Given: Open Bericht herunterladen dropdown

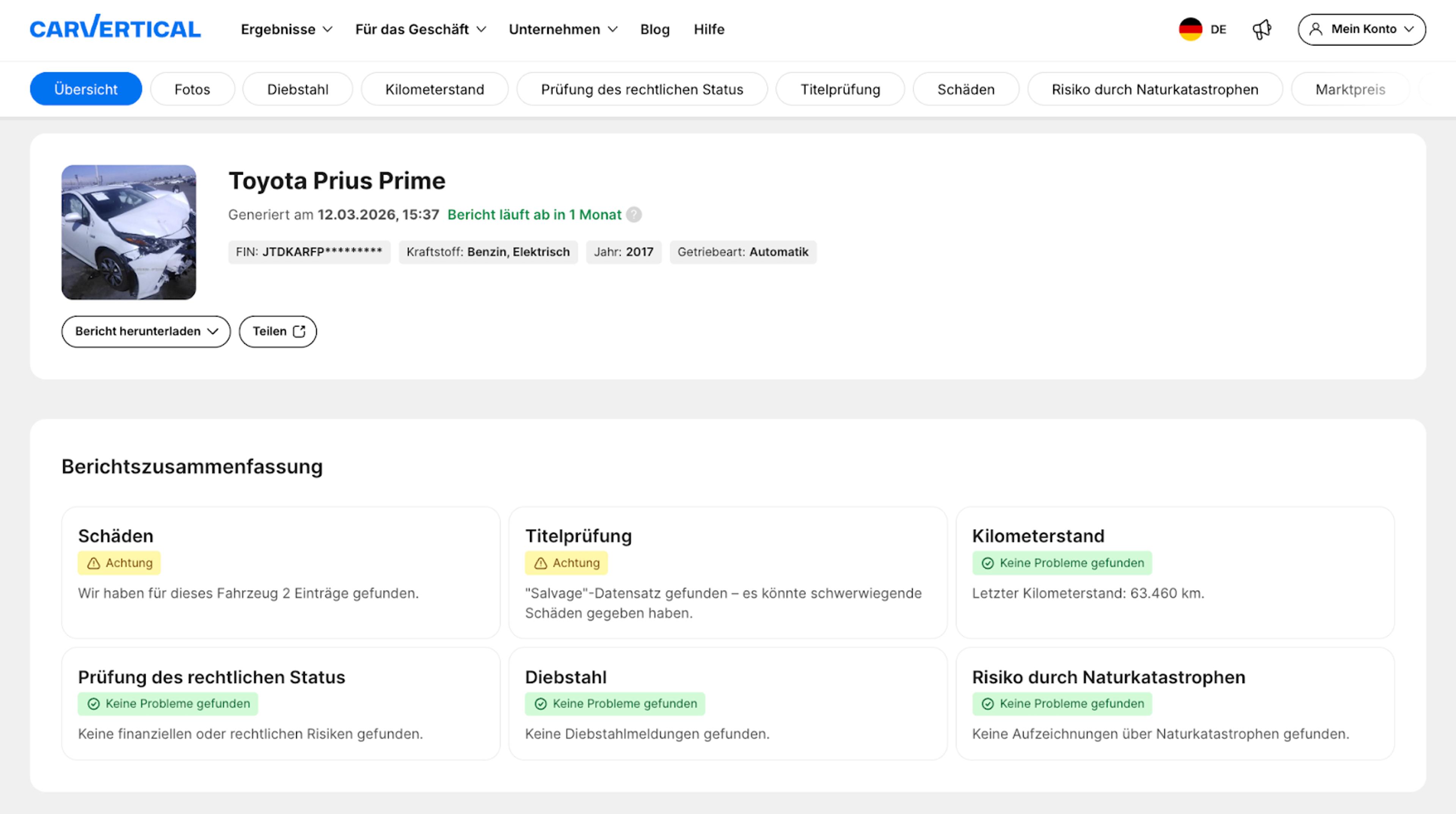Looking at the screenshot, I should coord(146,332).
